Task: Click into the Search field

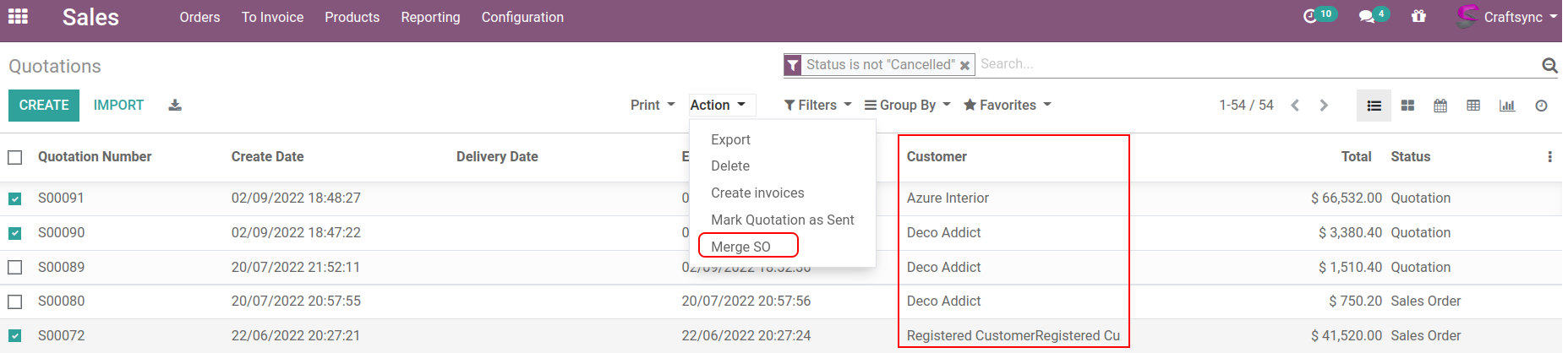Action: click(1251, 64)
